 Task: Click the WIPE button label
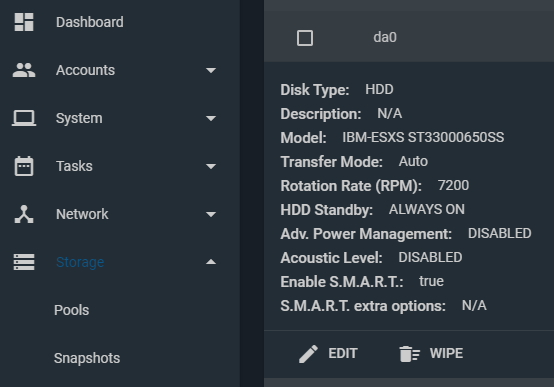pos(446,353)
